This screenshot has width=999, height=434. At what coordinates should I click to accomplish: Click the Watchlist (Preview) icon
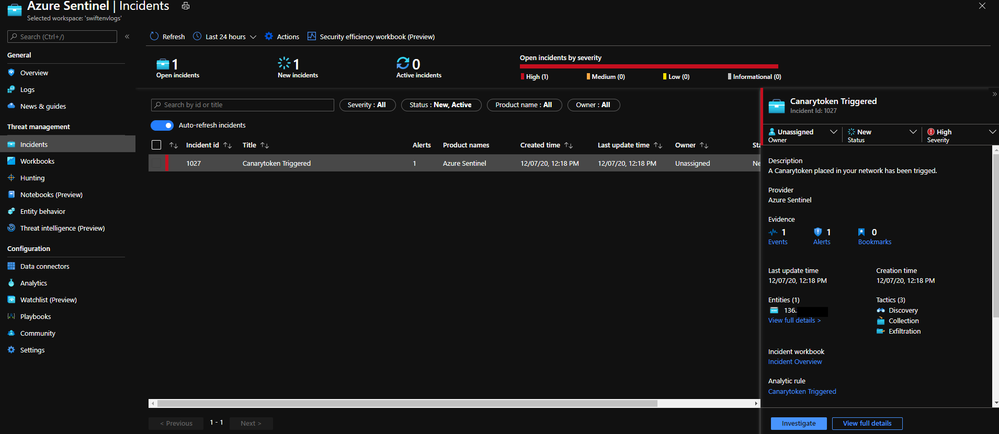(x=11, y=300)
